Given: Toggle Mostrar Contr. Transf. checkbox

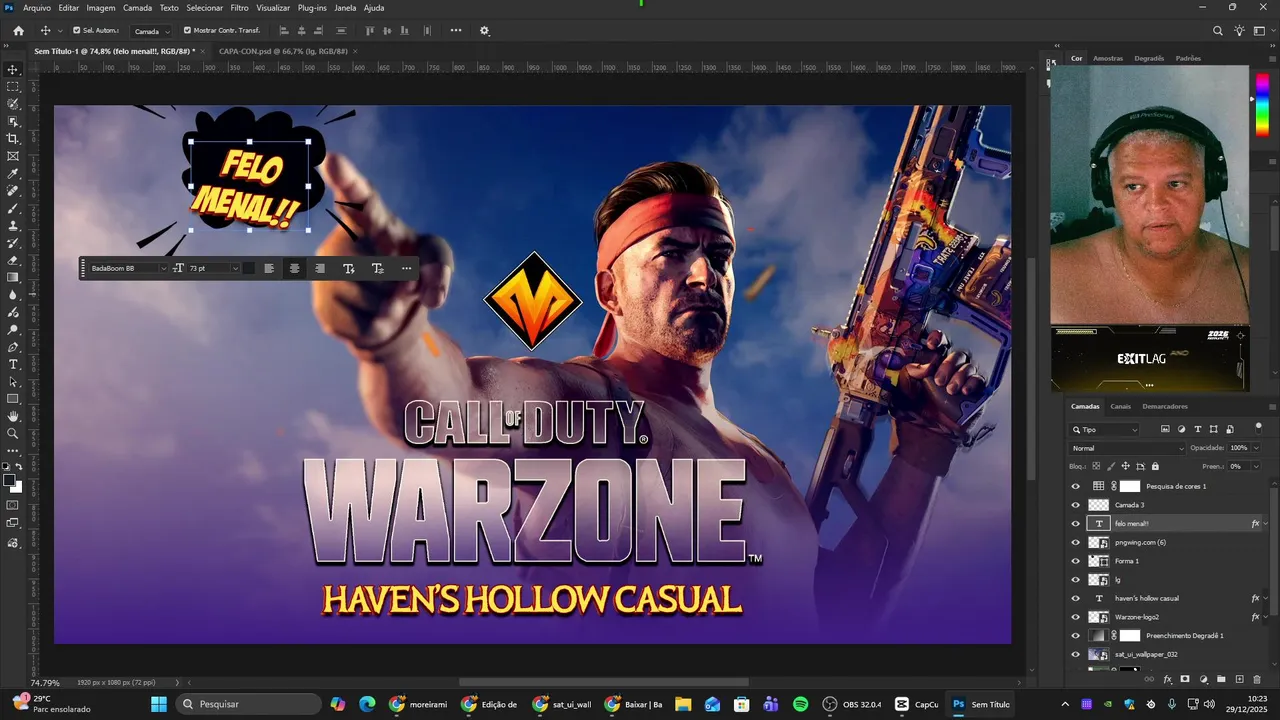Looking at the screenshot, I should click(x=187, y=31).
